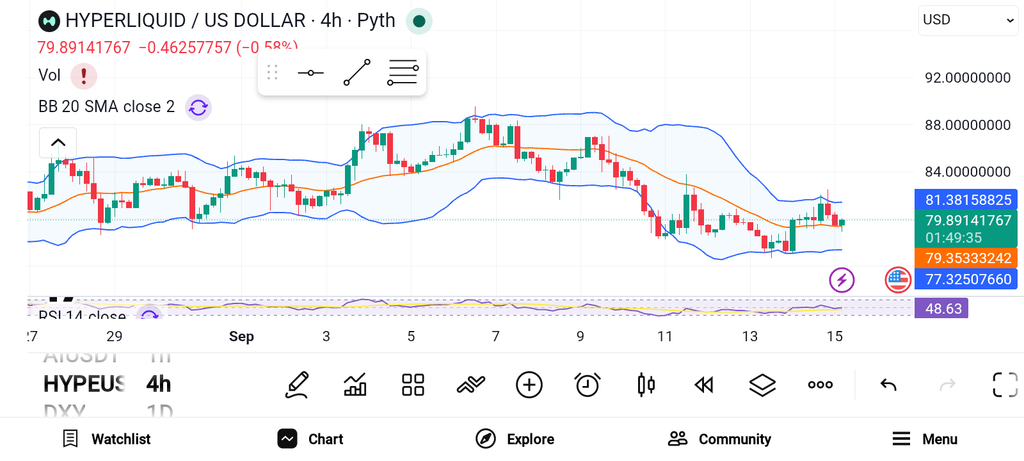Select the trend line drawing tool
This screenshot has width=1024, height=461.
[x=357, y=72]
